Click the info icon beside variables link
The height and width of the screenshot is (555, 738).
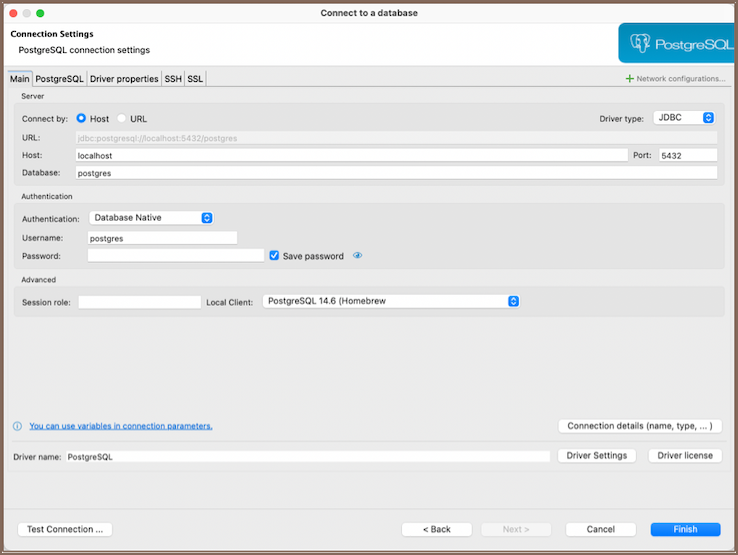pyautogui.click(x=17, y=426)
